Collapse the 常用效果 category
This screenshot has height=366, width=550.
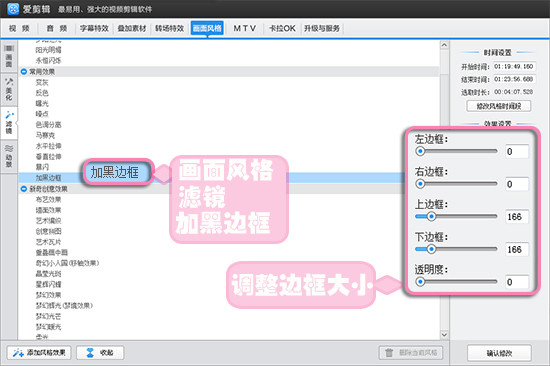24,72
